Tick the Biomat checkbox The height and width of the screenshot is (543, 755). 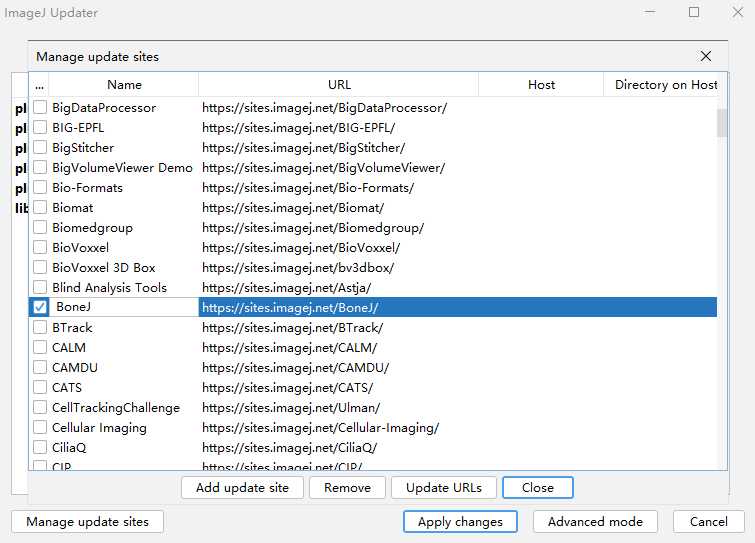[40, 207]
